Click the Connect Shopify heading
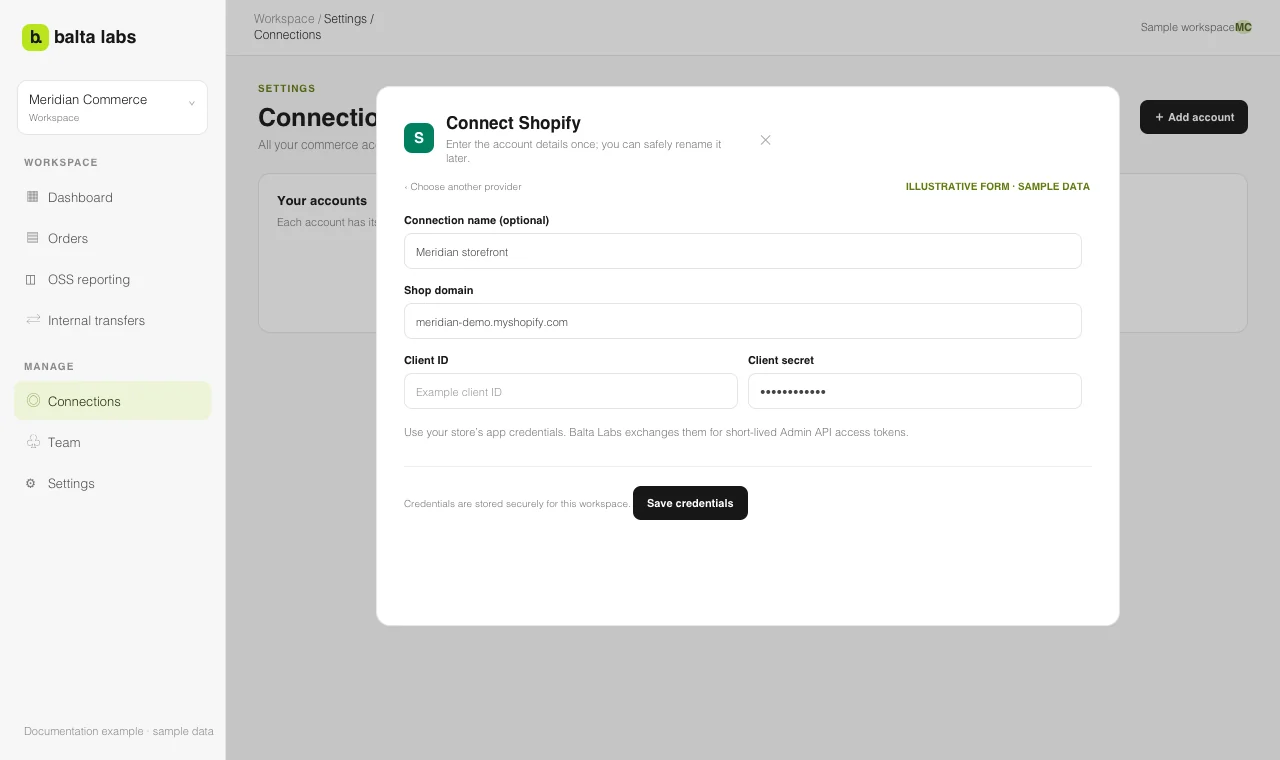The height and width of the screenshot is (760, 1280). coord(513,123)
